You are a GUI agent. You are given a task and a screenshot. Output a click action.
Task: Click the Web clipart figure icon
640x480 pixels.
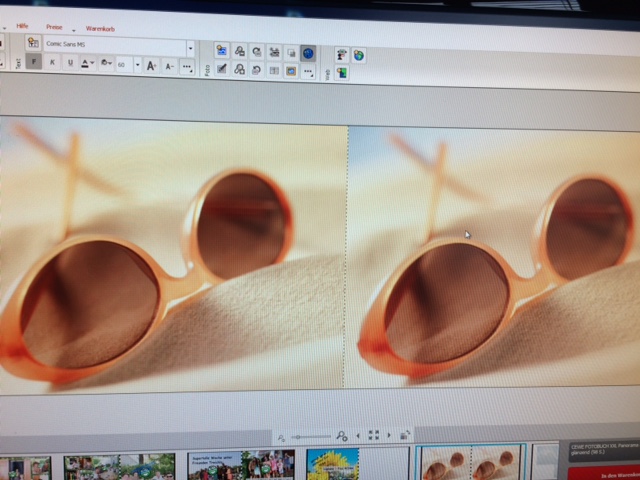click(x=342, y=55)
